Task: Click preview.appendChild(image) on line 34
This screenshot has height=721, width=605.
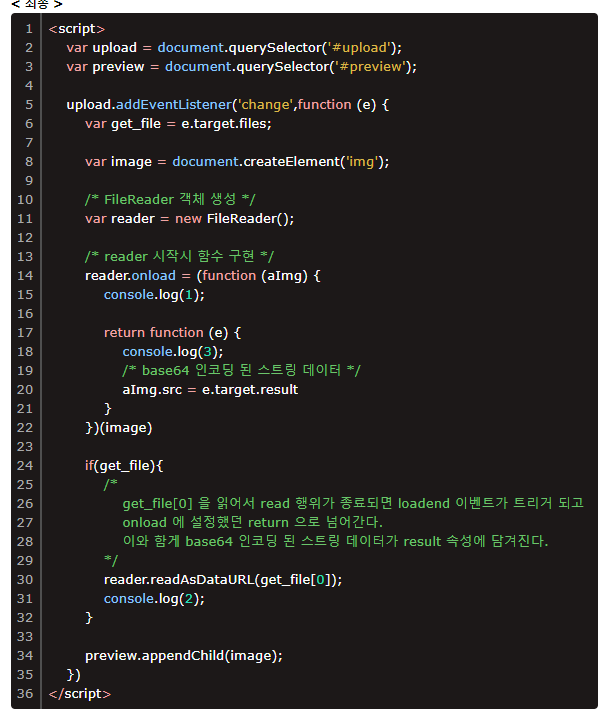Action: point(182,656)
